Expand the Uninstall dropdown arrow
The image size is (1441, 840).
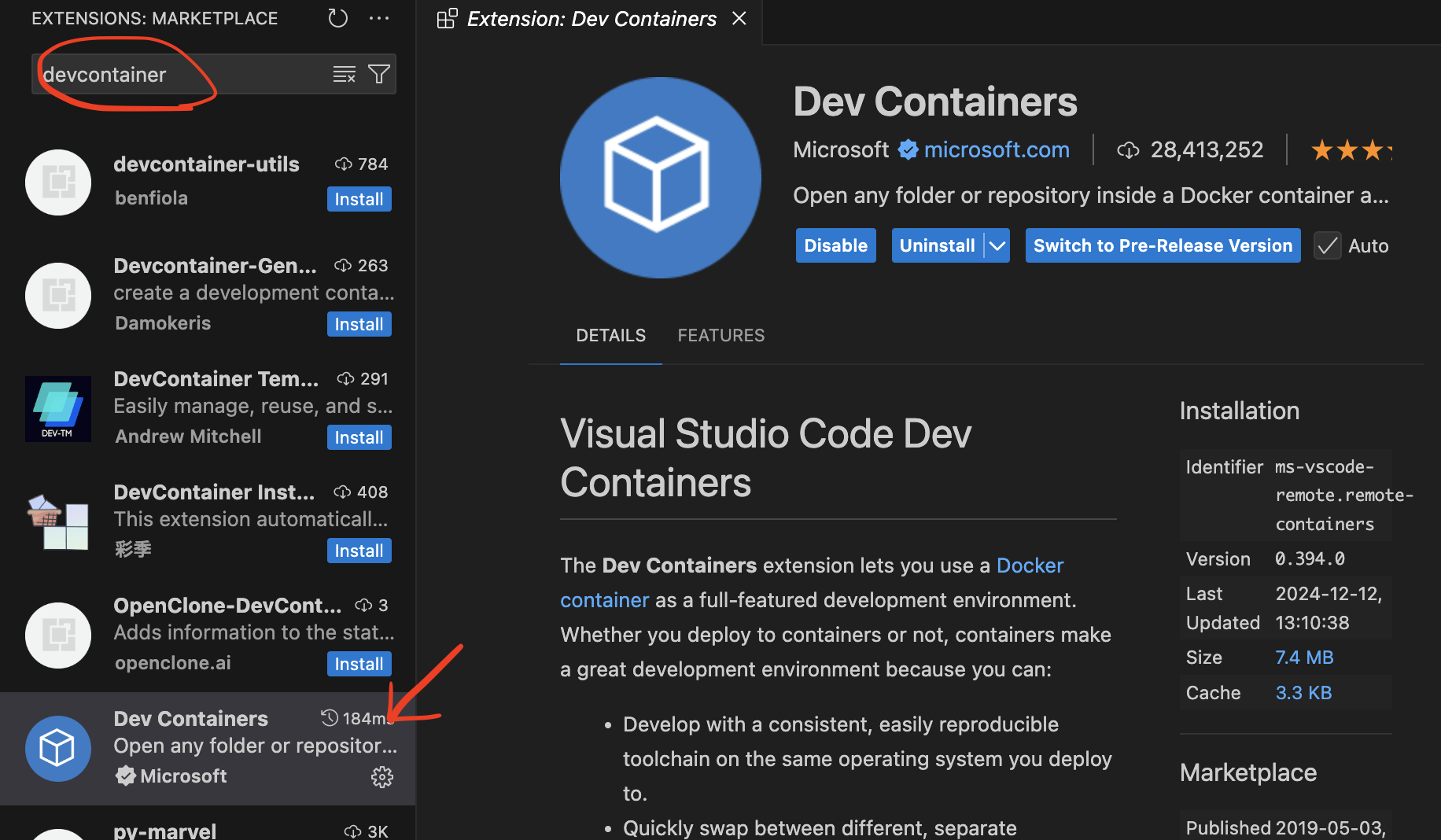(x=997, y=245)
